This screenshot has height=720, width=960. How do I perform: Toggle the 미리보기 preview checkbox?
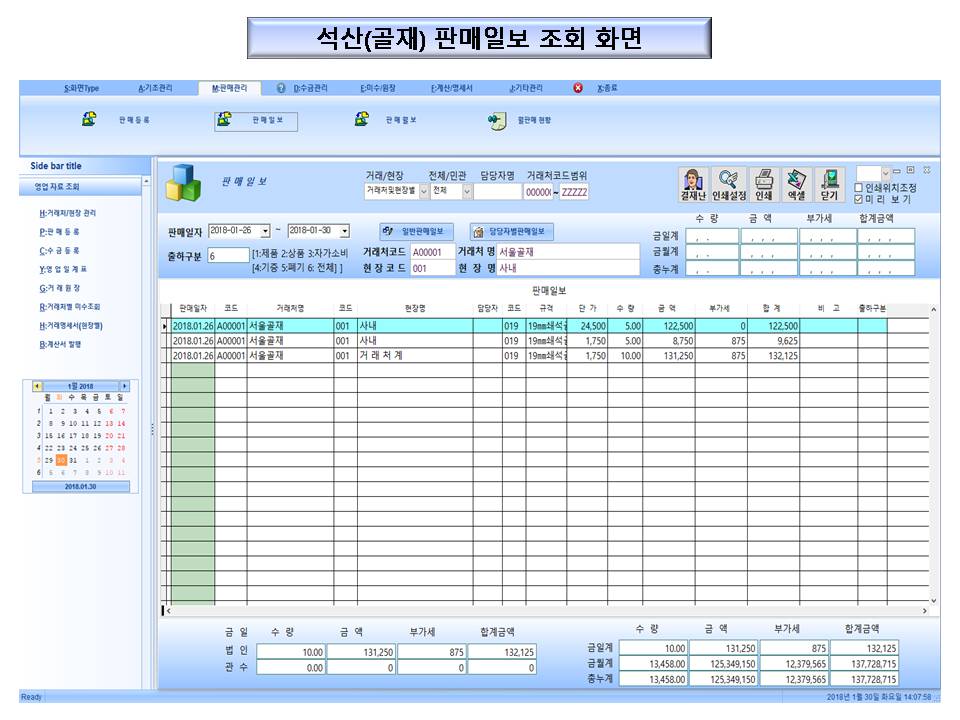pyautogui.click(x=859, y=199)
